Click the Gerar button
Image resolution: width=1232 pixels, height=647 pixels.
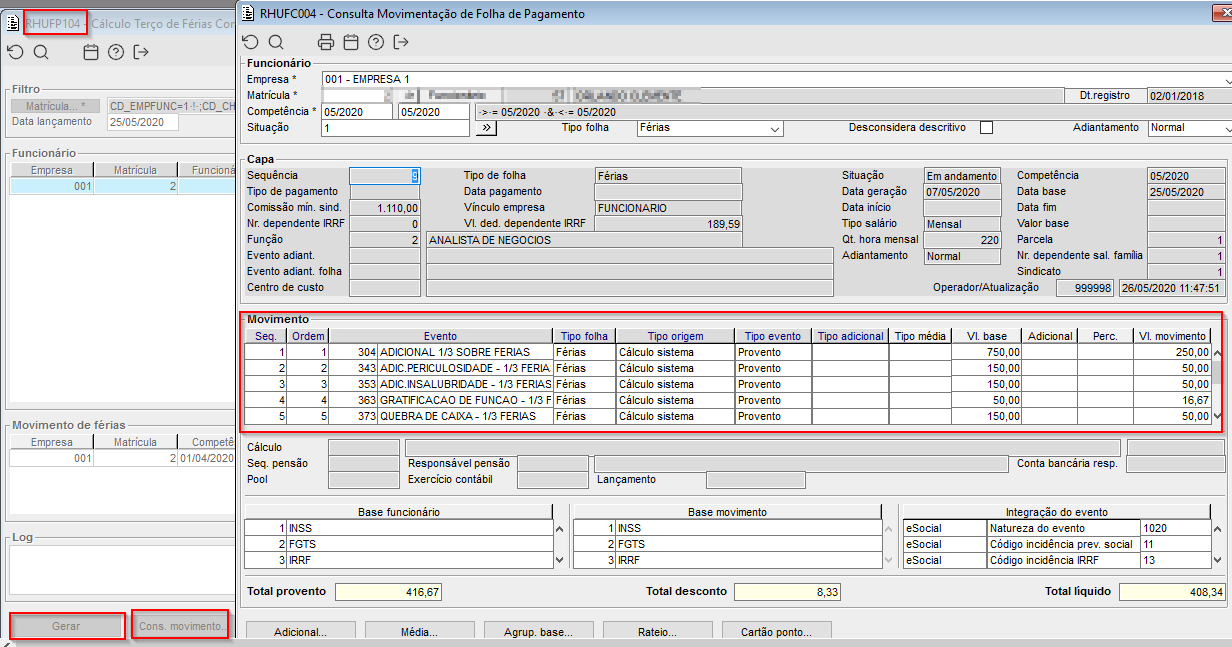pos(67,626)
